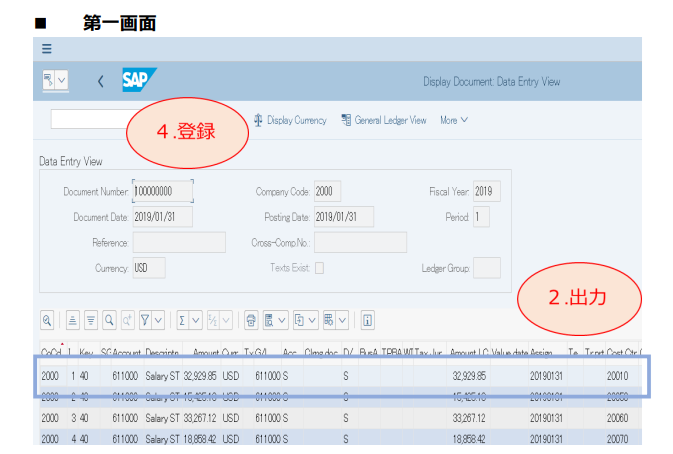Click the Document Number field
Screen dimensions: 673x454
pyautogui.click(x=163, y=191)
